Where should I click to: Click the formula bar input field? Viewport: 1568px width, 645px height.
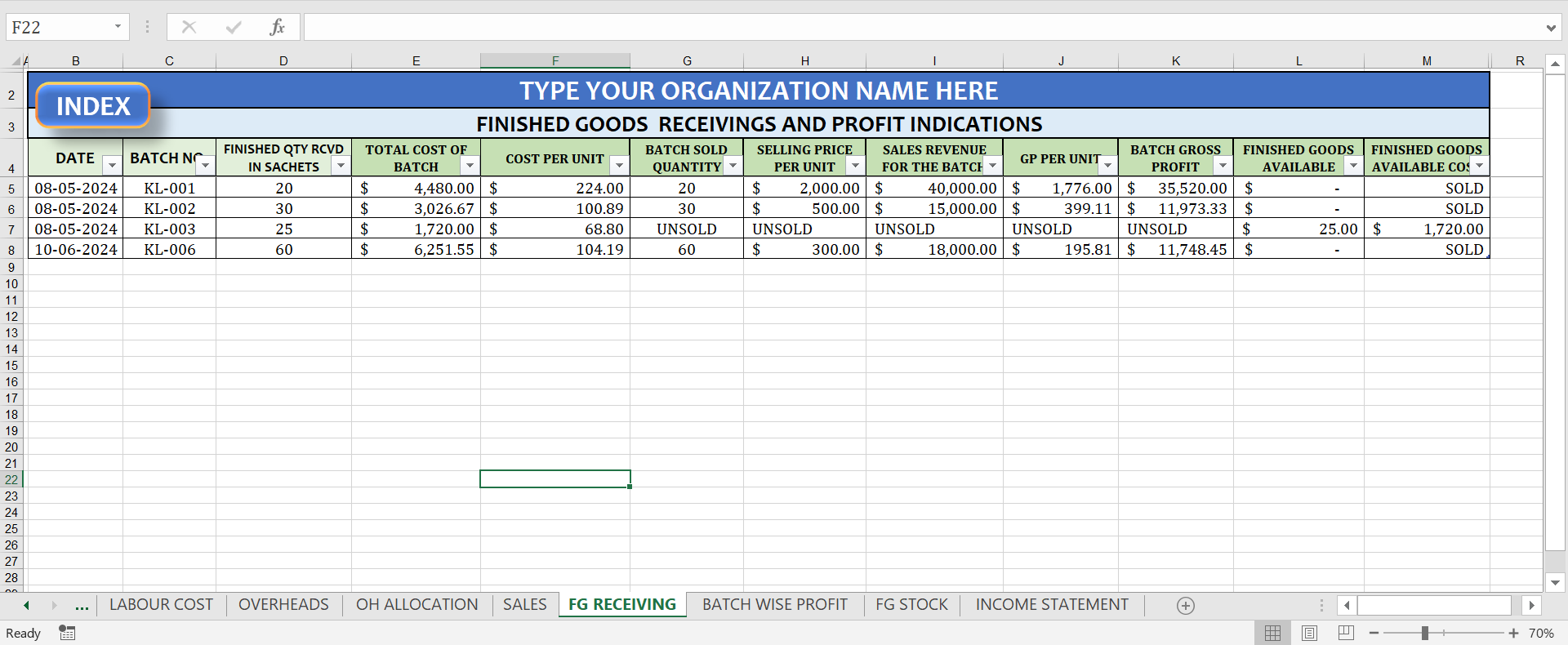923,27
